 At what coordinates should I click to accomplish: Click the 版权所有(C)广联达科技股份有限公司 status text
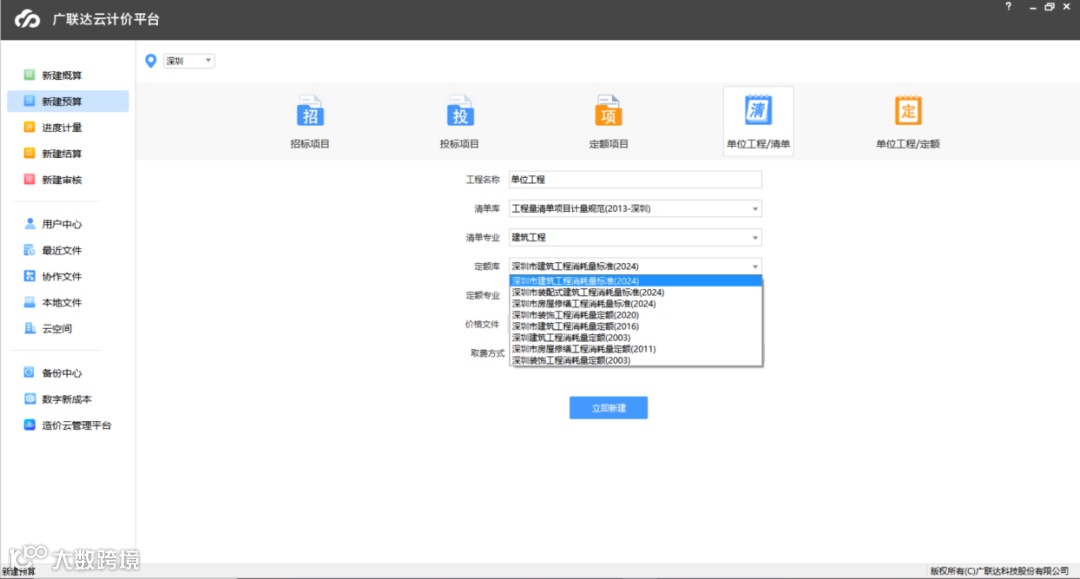[x=999, y=571]
